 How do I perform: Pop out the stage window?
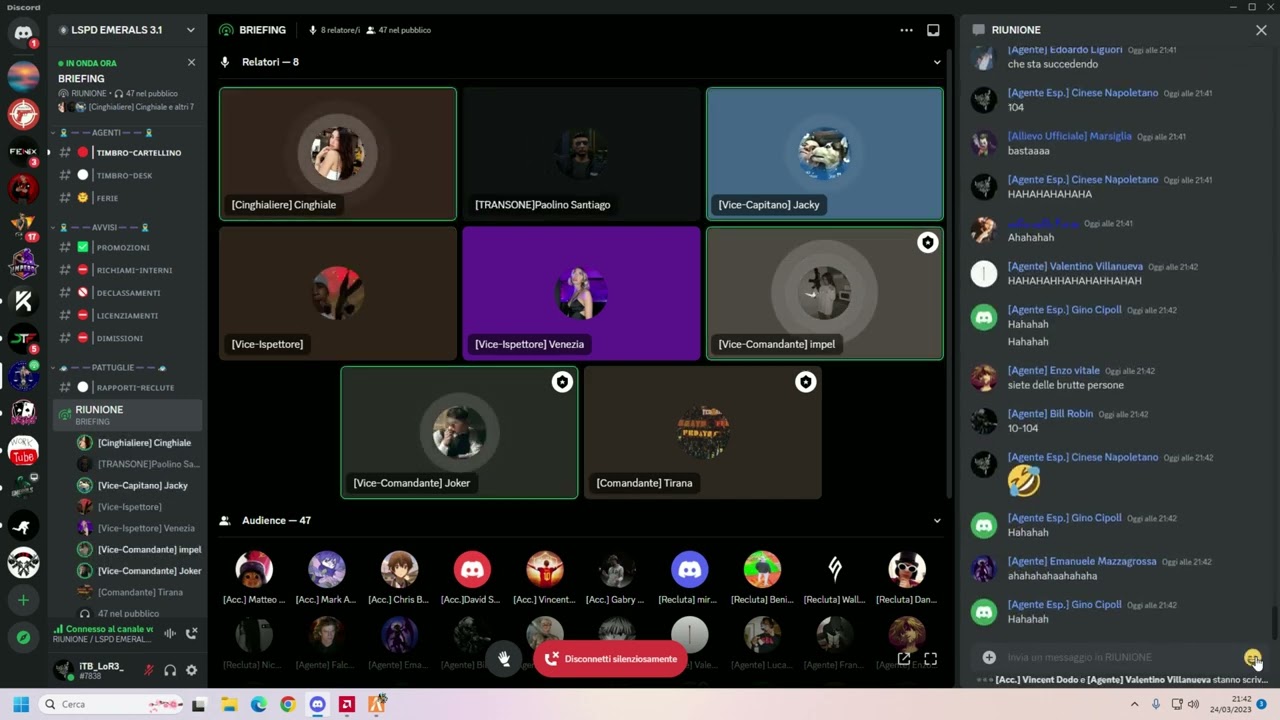[904, 658]
